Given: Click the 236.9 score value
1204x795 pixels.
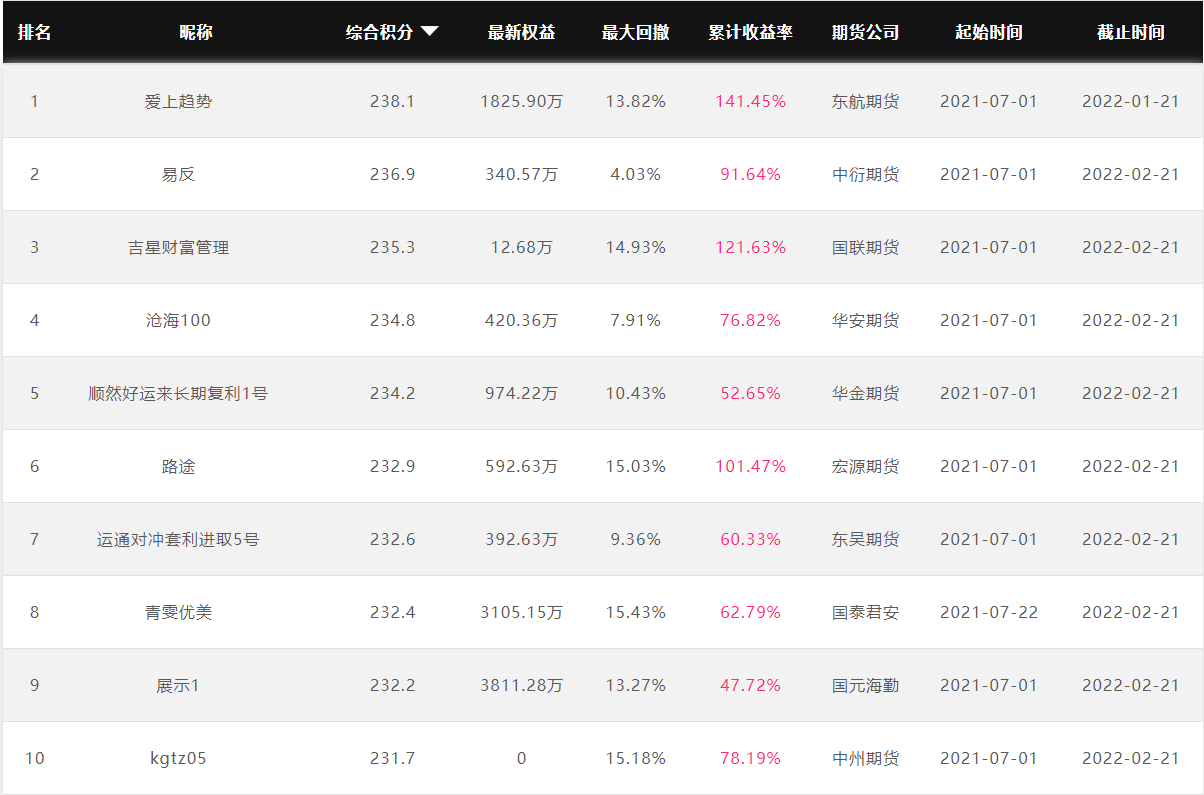Looking at the screenshot, I should point(392,174).
